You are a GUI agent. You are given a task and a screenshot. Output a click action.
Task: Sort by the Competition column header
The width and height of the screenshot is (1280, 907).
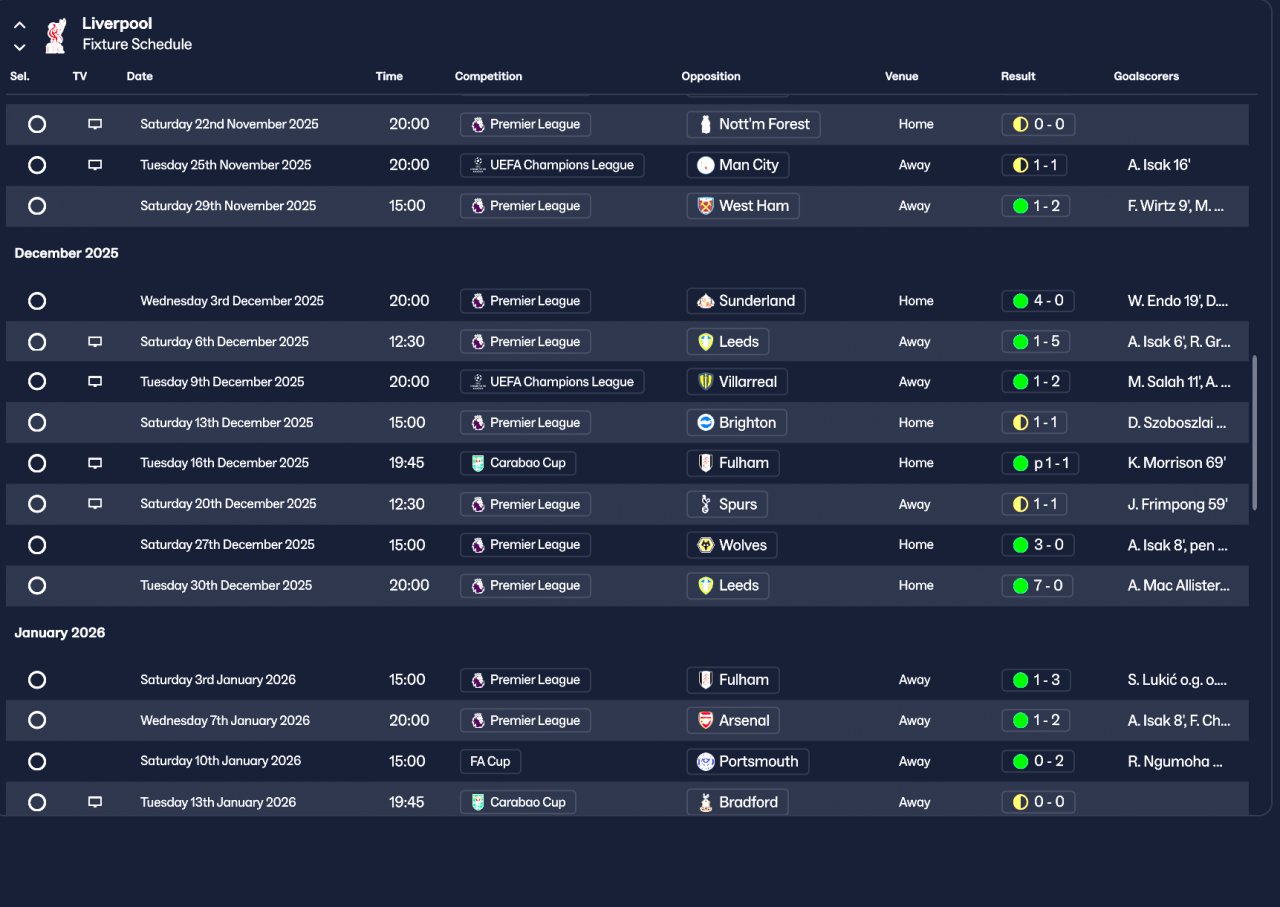coord(488,76)
